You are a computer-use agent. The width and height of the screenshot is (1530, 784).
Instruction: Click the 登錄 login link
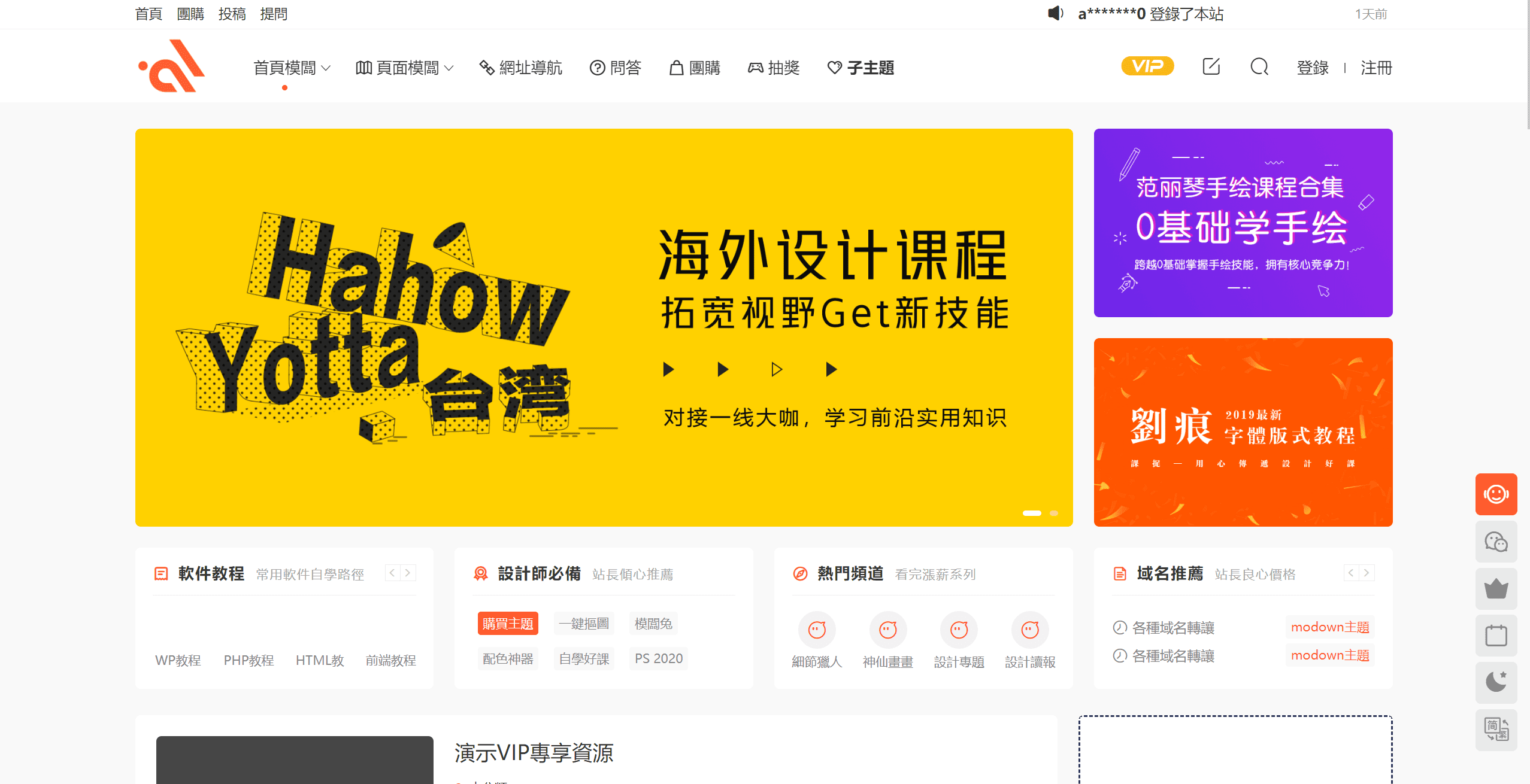1313,68
